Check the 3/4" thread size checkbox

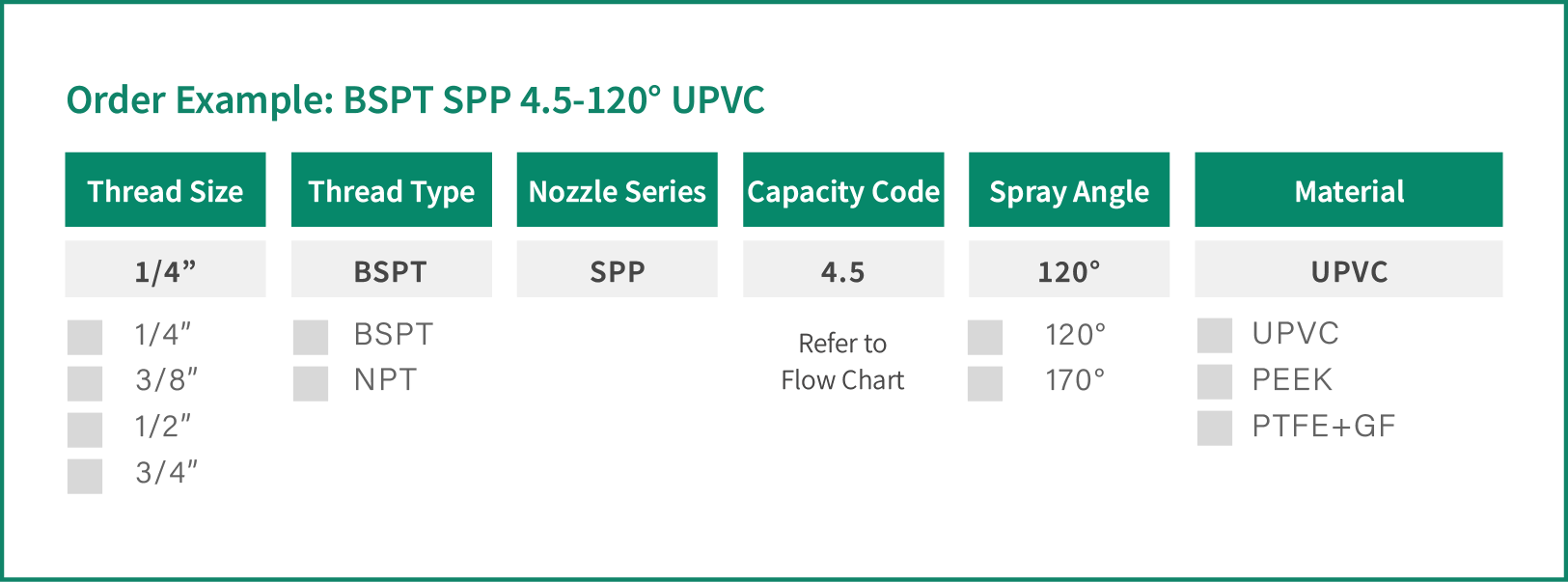tap(85, 476)
